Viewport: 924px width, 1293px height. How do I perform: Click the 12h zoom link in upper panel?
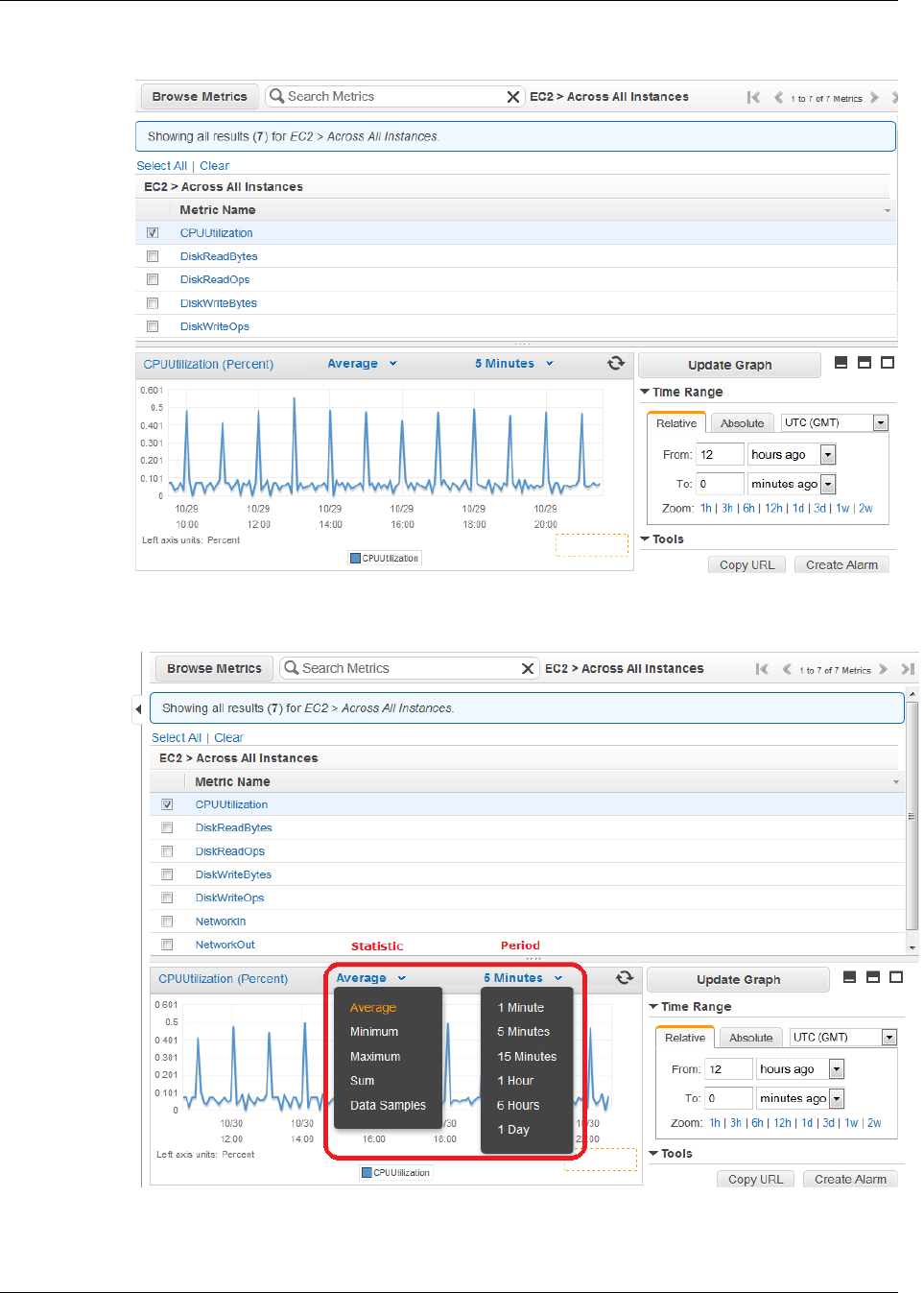[x=773, y=509]
